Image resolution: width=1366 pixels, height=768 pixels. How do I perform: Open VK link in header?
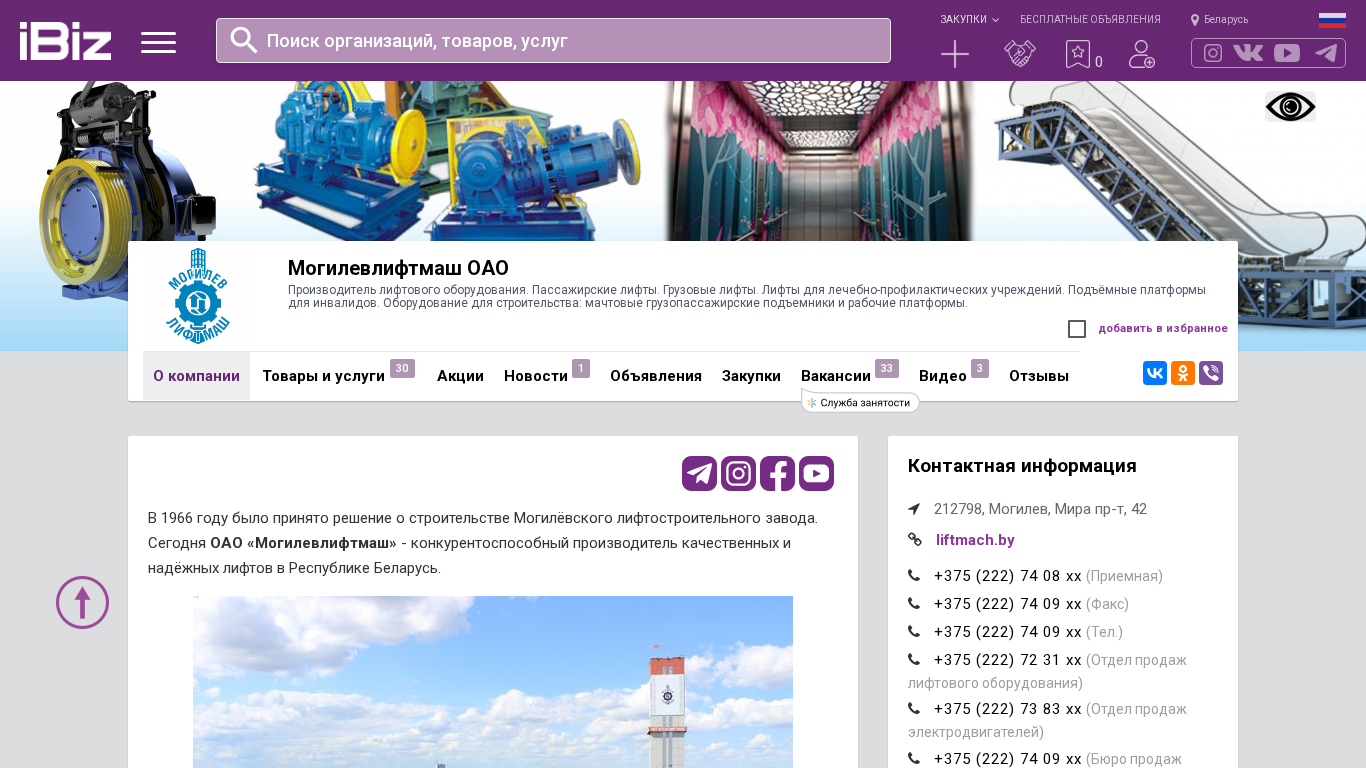pos(1248,53)
